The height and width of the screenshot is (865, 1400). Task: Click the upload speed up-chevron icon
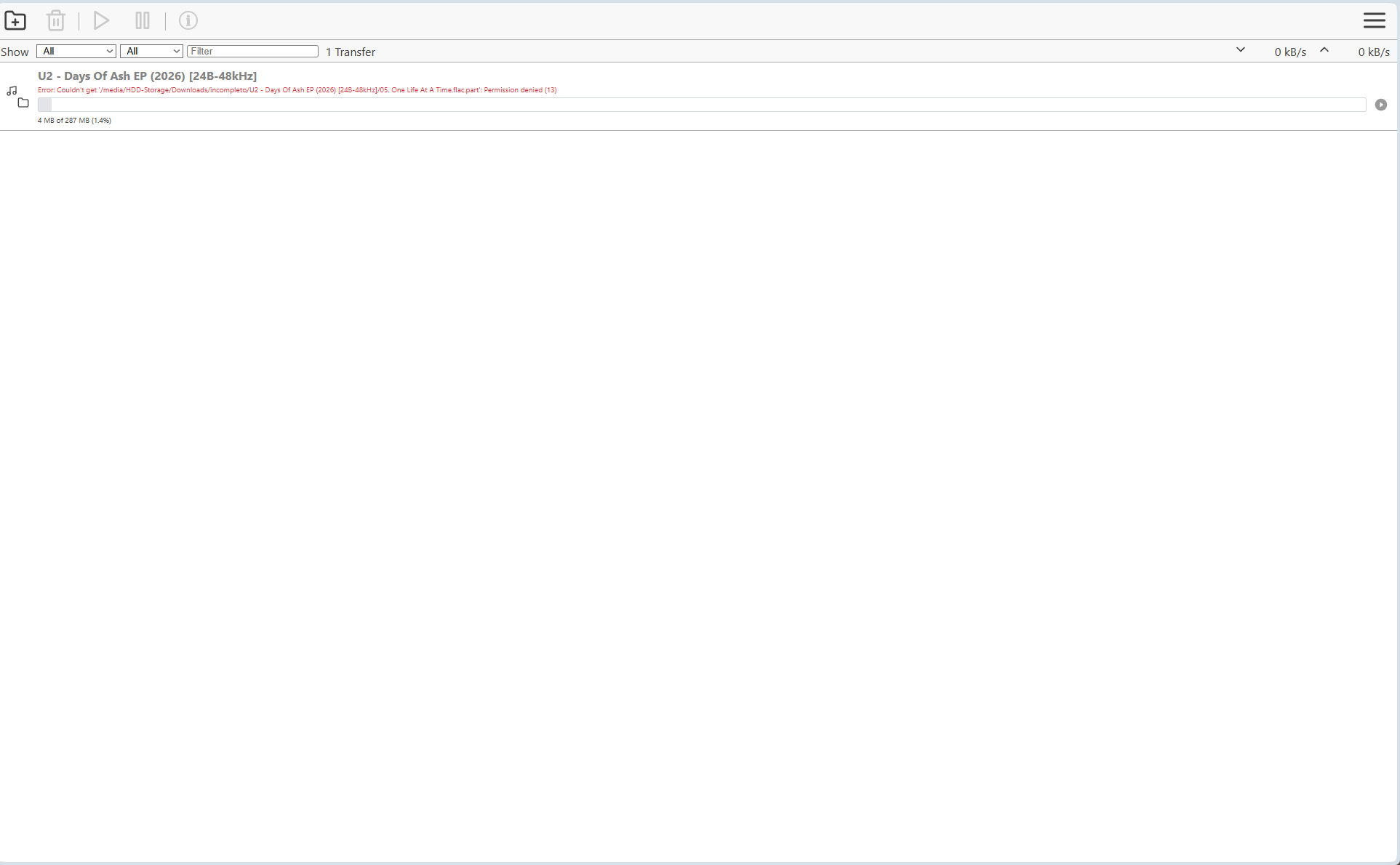coord(1324,50)
